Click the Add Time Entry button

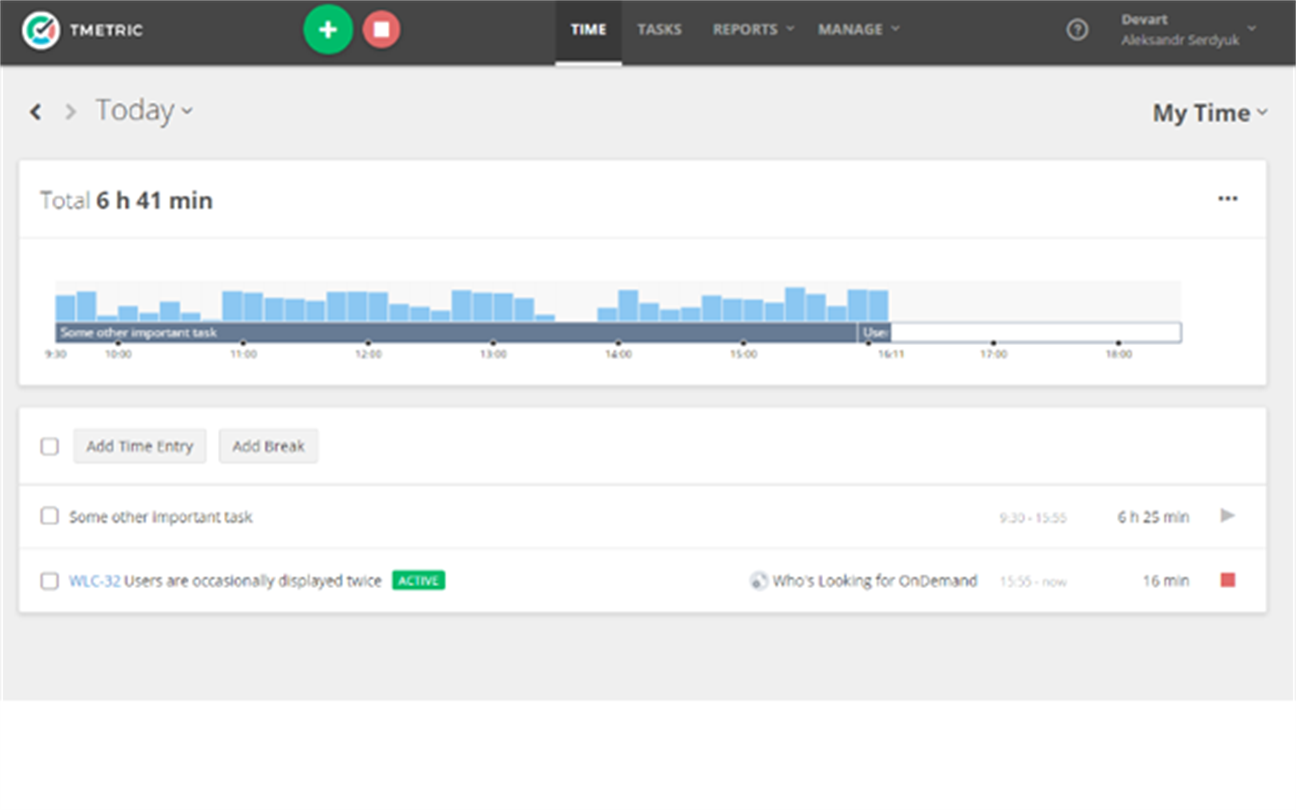[x=140, y=446]
